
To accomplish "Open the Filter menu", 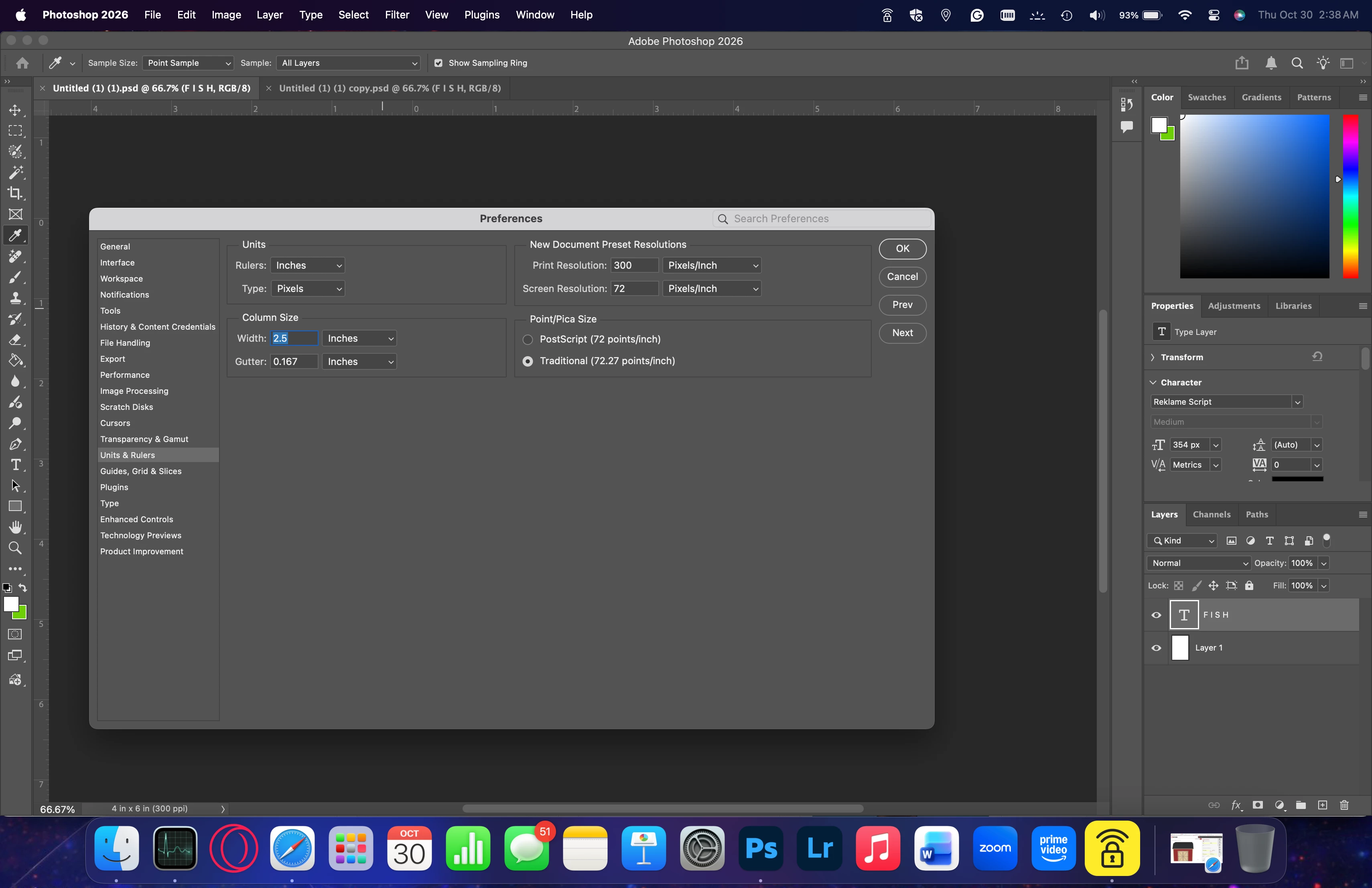I will [x=397, y=15].
